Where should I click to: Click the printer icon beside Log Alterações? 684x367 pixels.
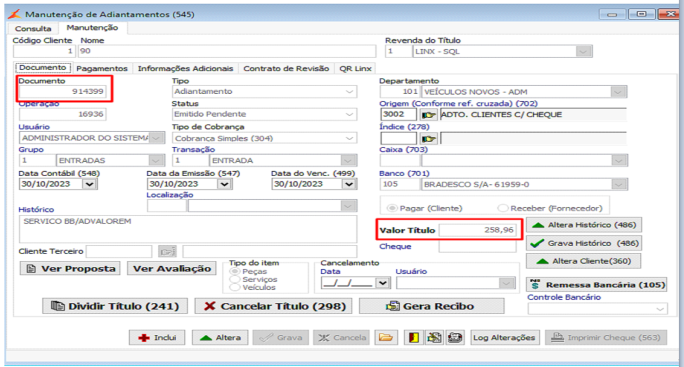tap(455, 337)
